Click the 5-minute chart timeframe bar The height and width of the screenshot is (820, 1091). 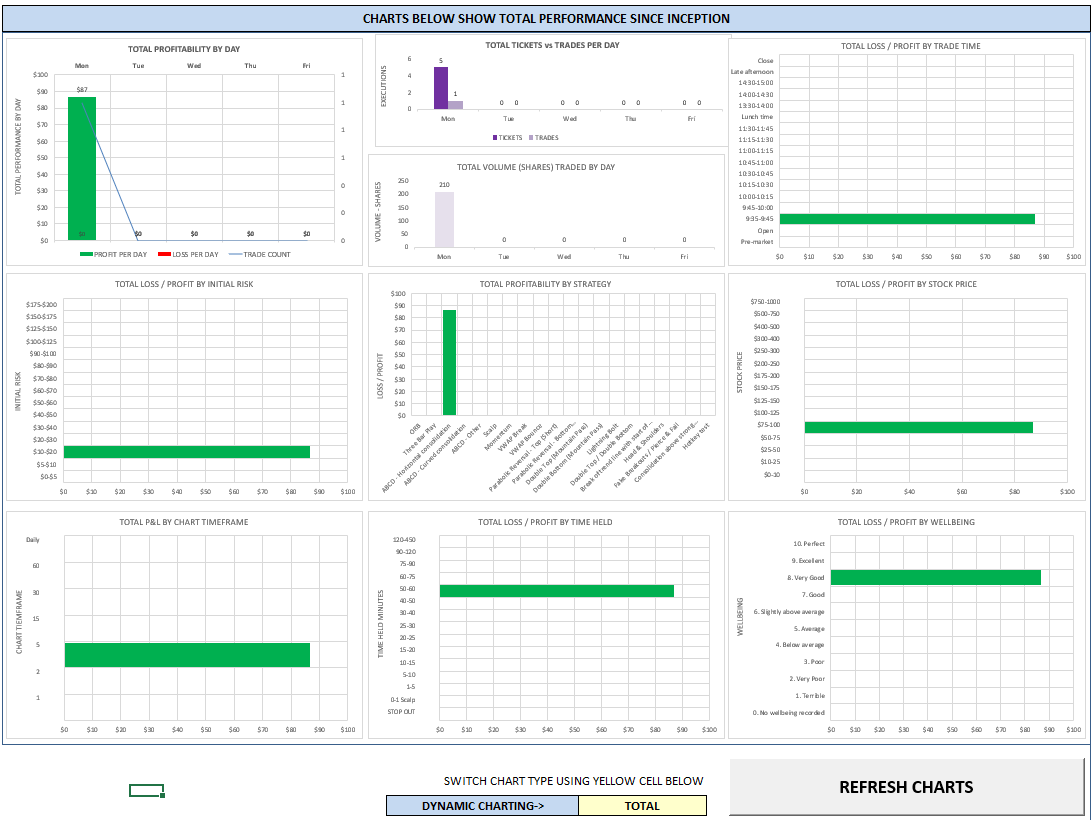tap(187, 655)
